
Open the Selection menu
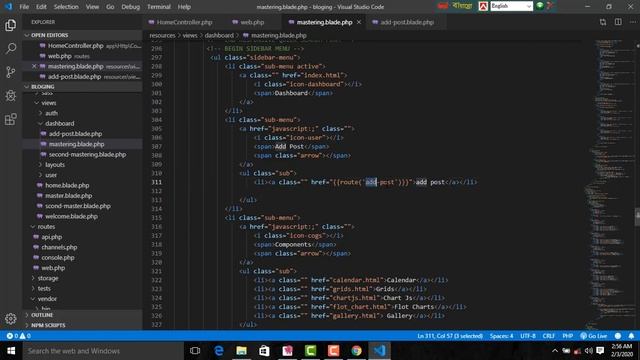click(x=66, y=7)
